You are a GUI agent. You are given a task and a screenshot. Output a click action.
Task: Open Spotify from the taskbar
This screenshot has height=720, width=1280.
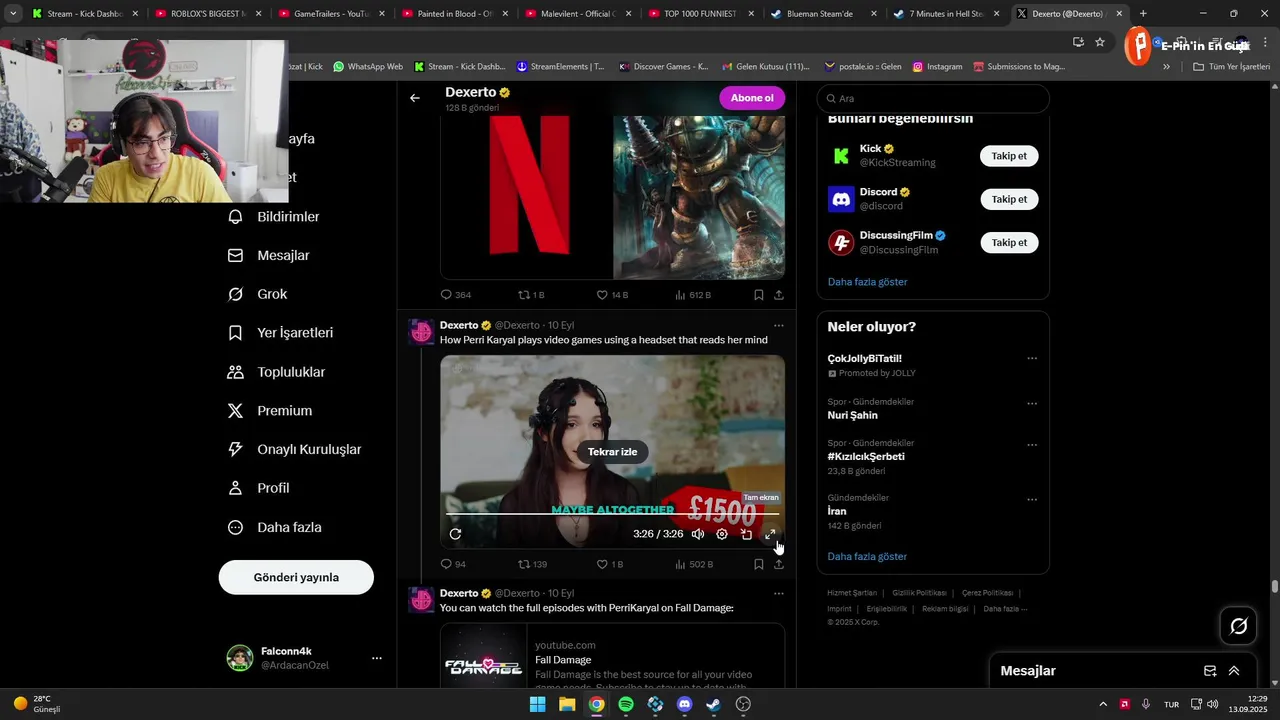tap(626, 704)
